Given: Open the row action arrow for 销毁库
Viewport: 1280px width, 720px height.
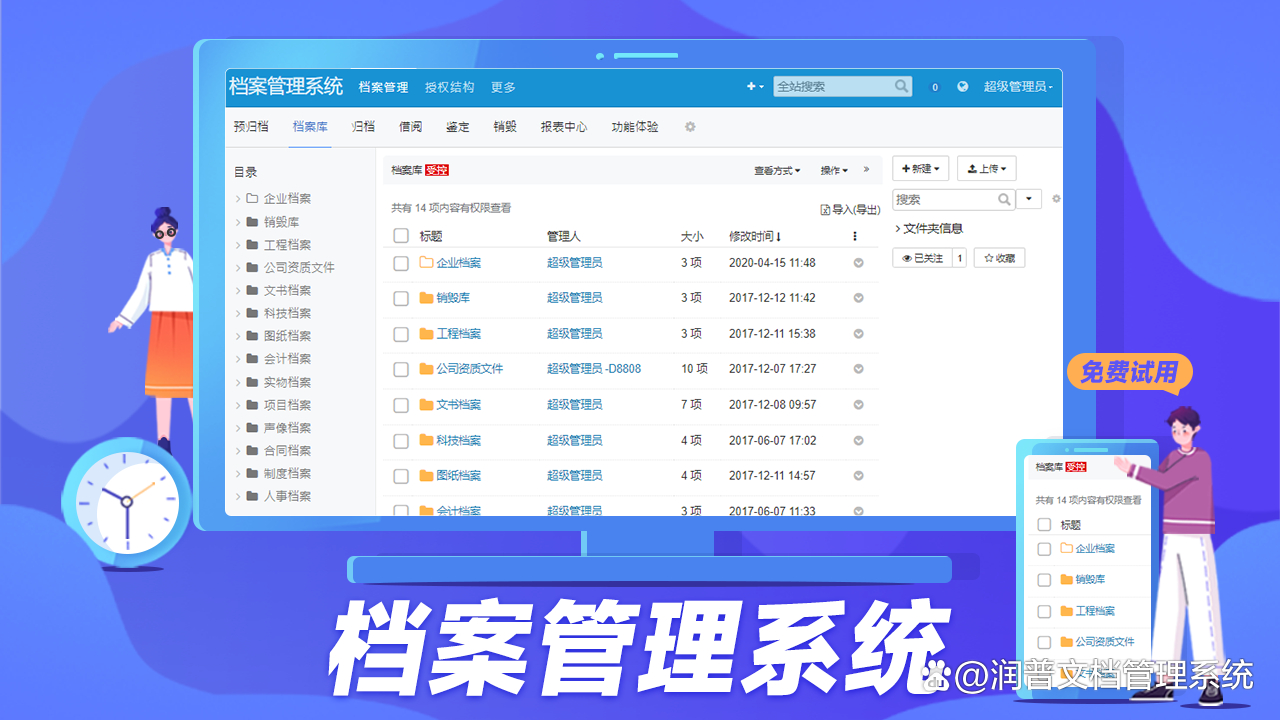Looking at the screenshot, I should tap(858, 298).
